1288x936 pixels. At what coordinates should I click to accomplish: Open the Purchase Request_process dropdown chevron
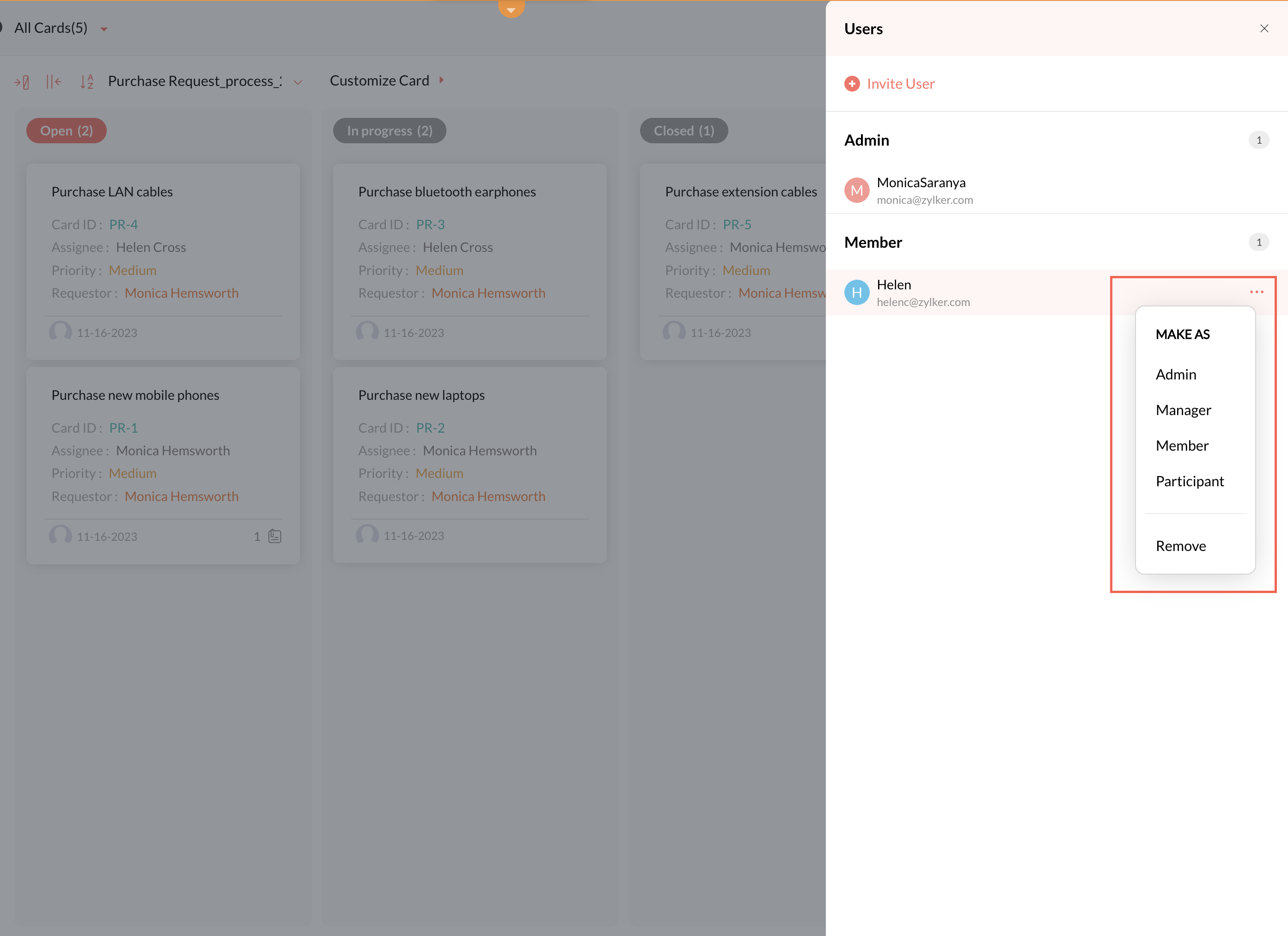298,82
